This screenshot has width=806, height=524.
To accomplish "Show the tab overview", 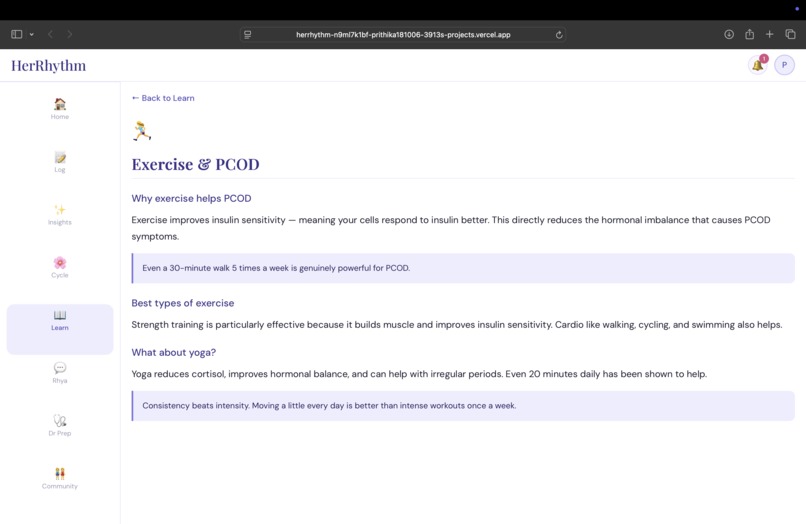I will click(x=790, y=34).
